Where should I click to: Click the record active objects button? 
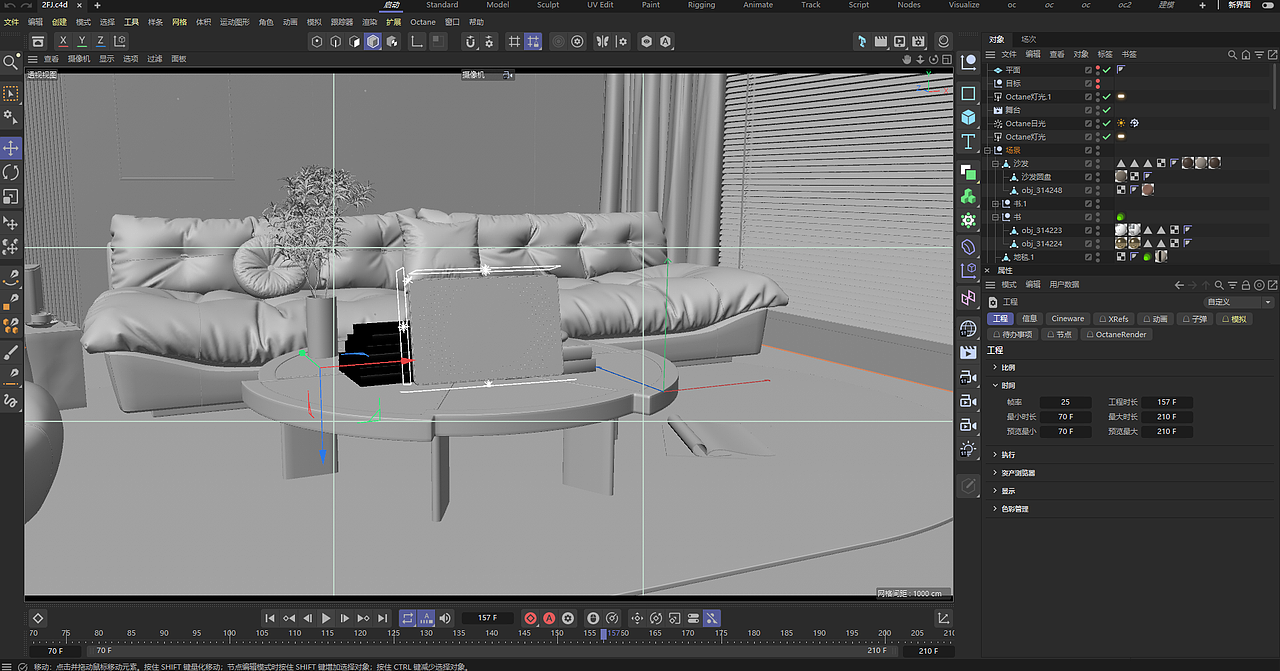pos(531,618)
